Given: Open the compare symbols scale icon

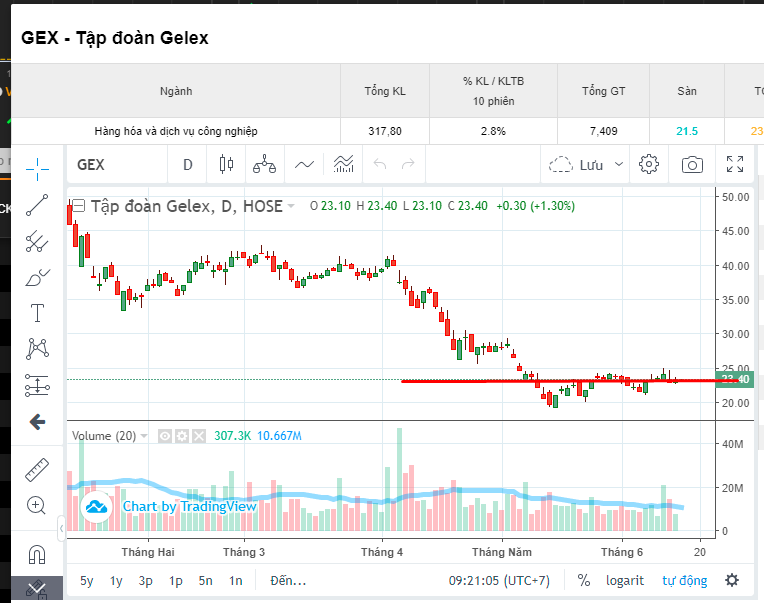Looking at the screenshot, I should pyautogui.click(x=265, y=165).
